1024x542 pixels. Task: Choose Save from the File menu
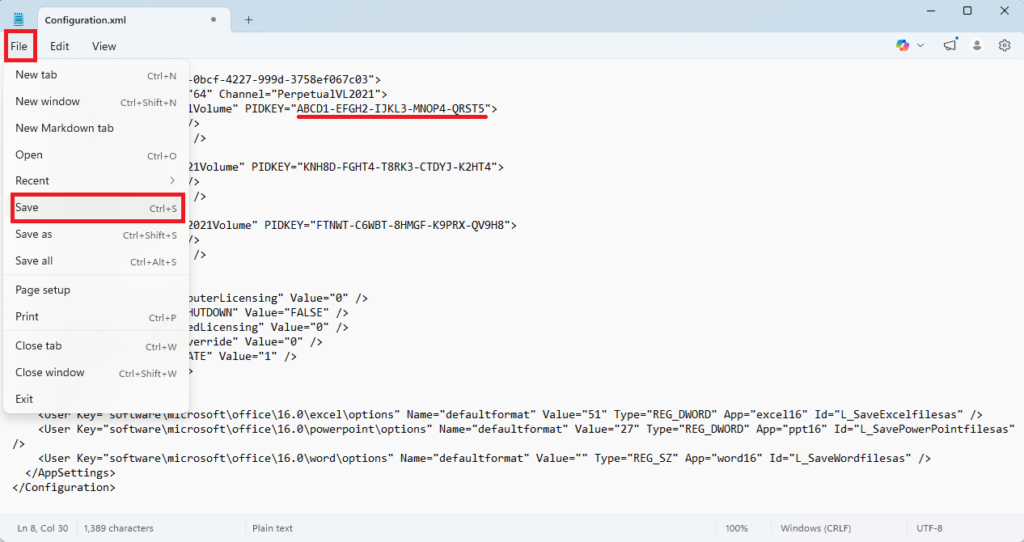pyautogui.click(x=97, y=208)
